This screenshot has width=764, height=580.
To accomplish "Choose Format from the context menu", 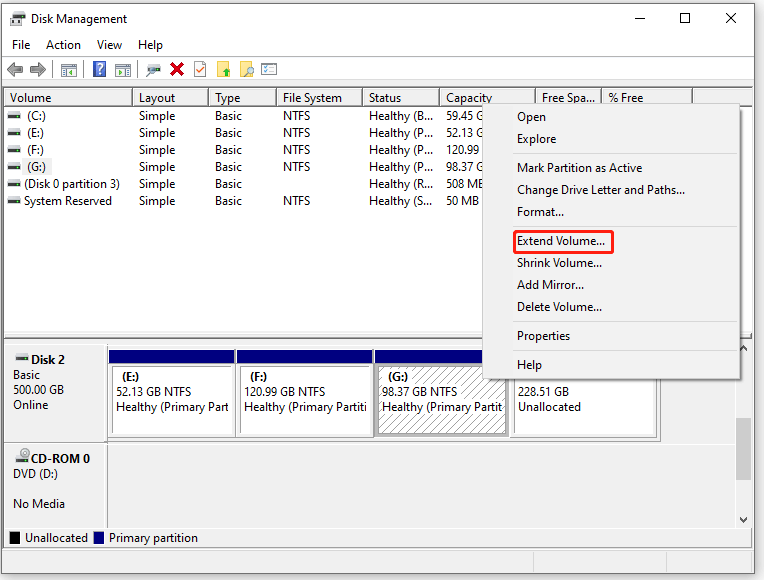I will tap(540, 212).
